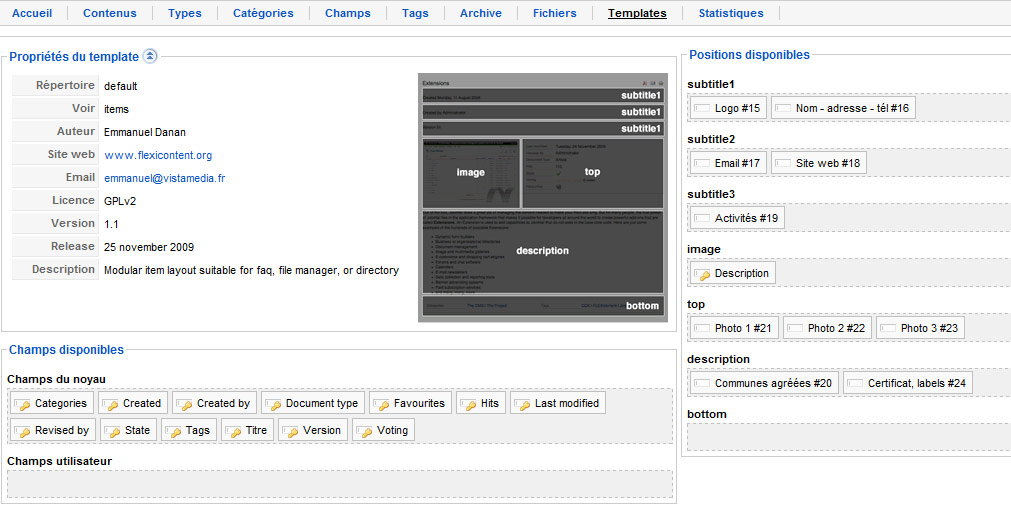
Task: Click the key icon on Created field
Action: click(112, 404)
